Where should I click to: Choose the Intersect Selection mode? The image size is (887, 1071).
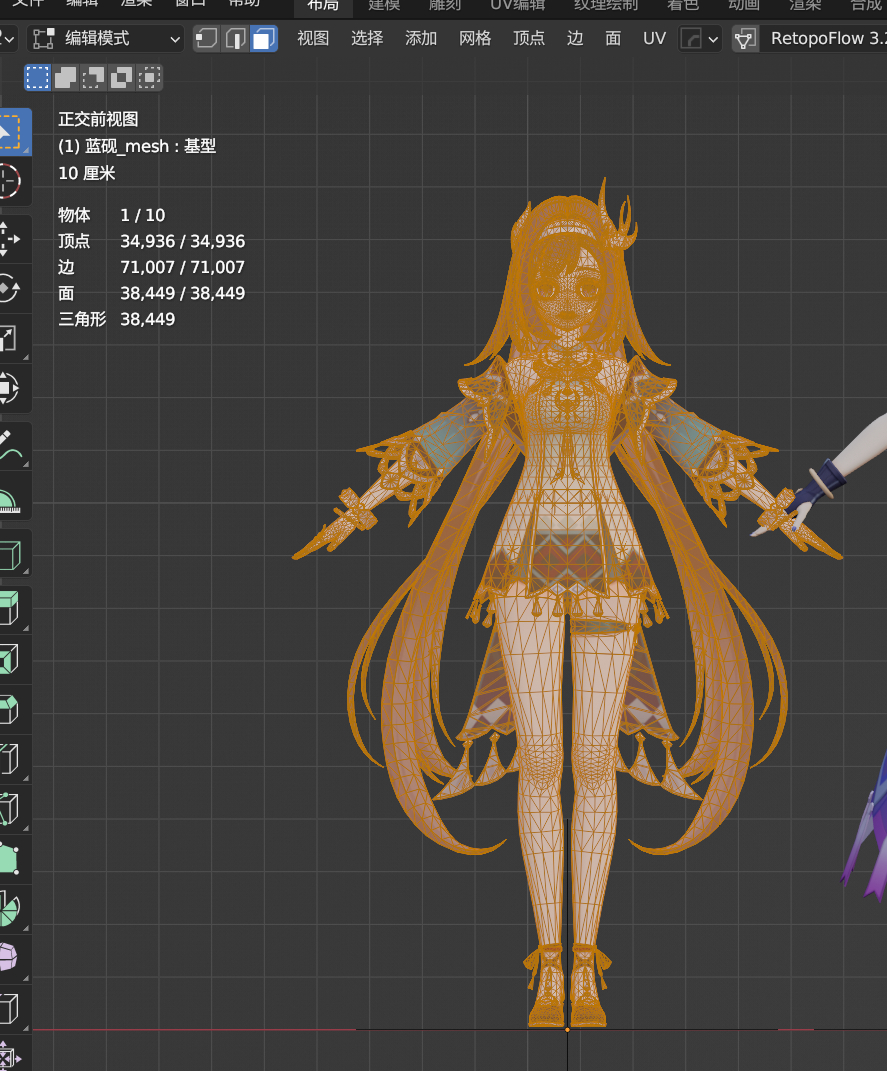click(x=149, y=78)
